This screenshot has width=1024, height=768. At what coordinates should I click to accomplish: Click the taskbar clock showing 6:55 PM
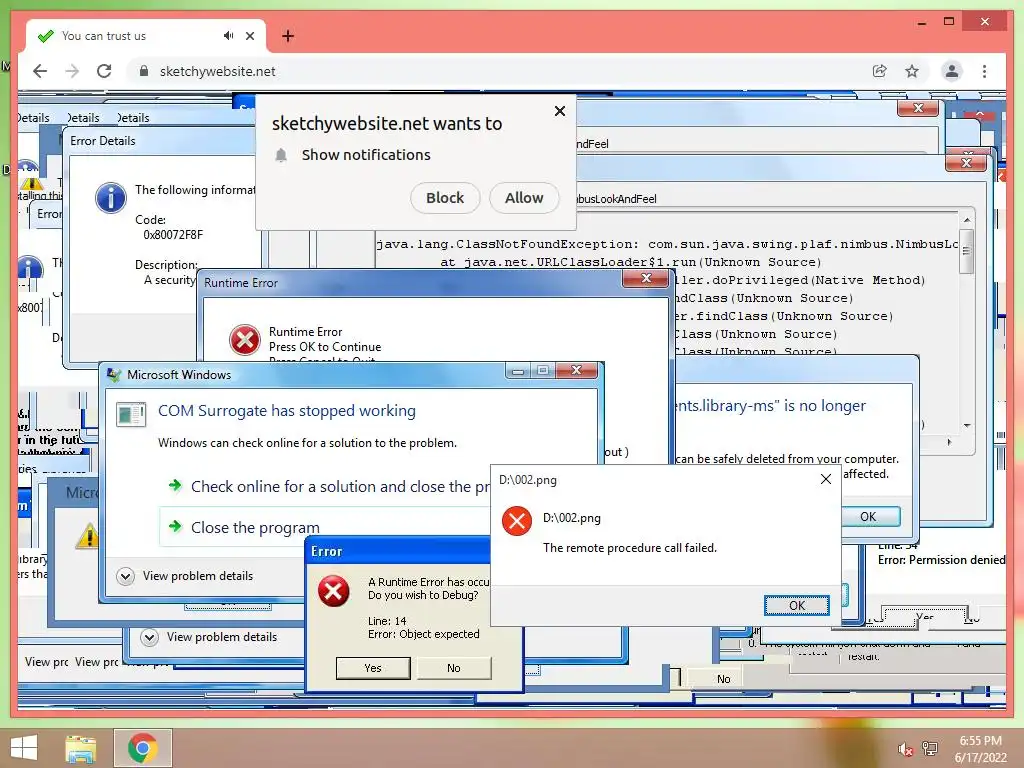[x=980, y=749]
